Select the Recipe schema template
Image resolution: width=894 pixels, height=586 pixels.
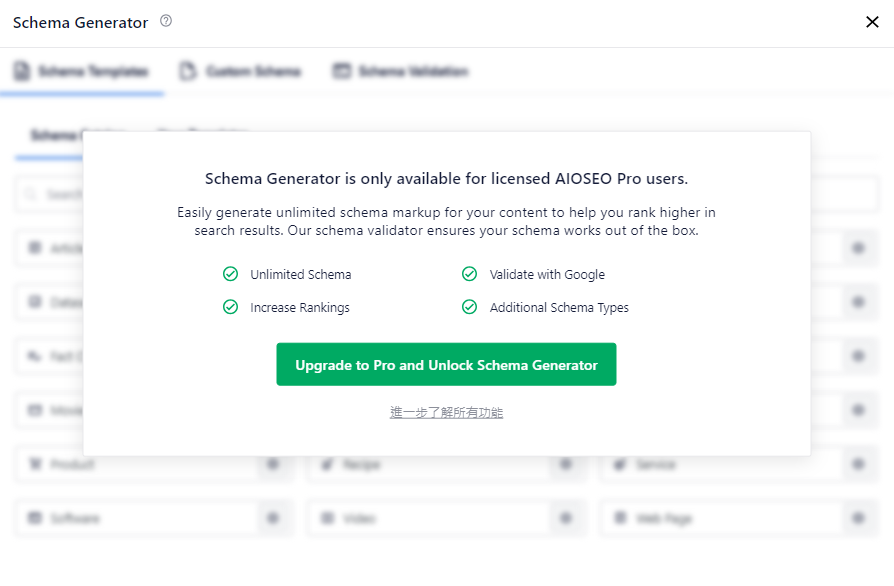[429, 464]
